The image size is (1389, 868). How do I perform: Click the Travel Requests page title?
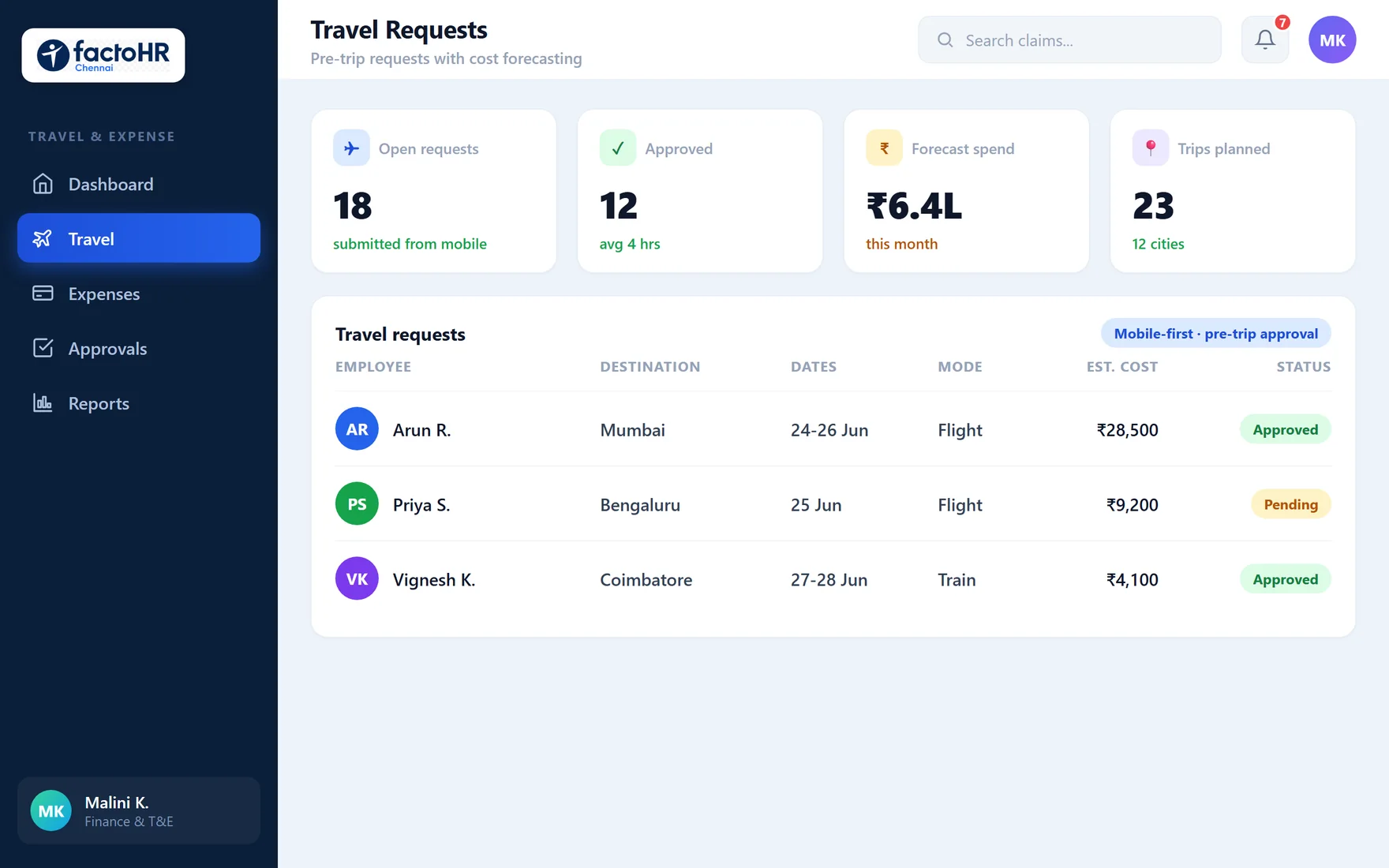(399, 30)
